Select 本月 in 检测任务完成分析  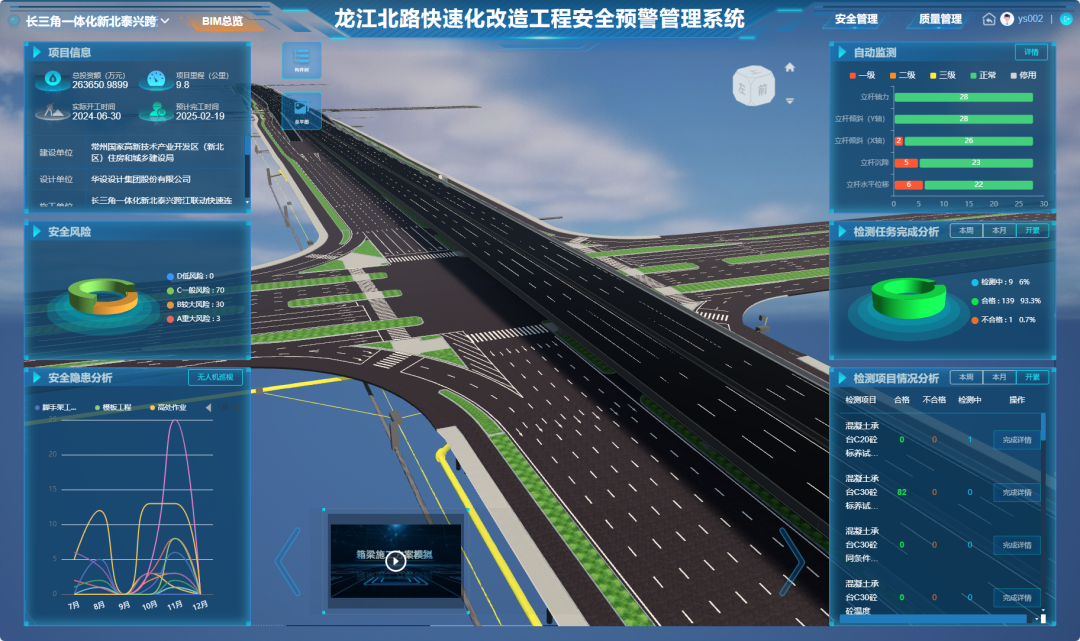tap(999, 231)
